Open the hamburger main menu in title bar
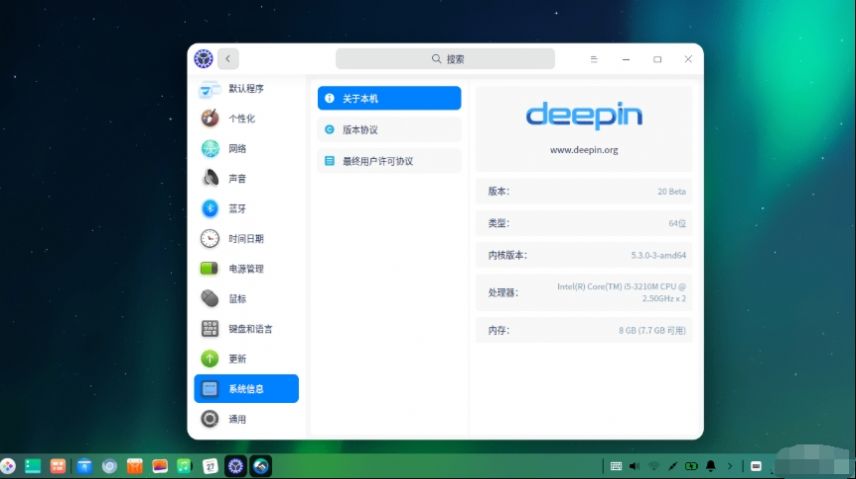856x479 pixels. click(x=594, y=59)
